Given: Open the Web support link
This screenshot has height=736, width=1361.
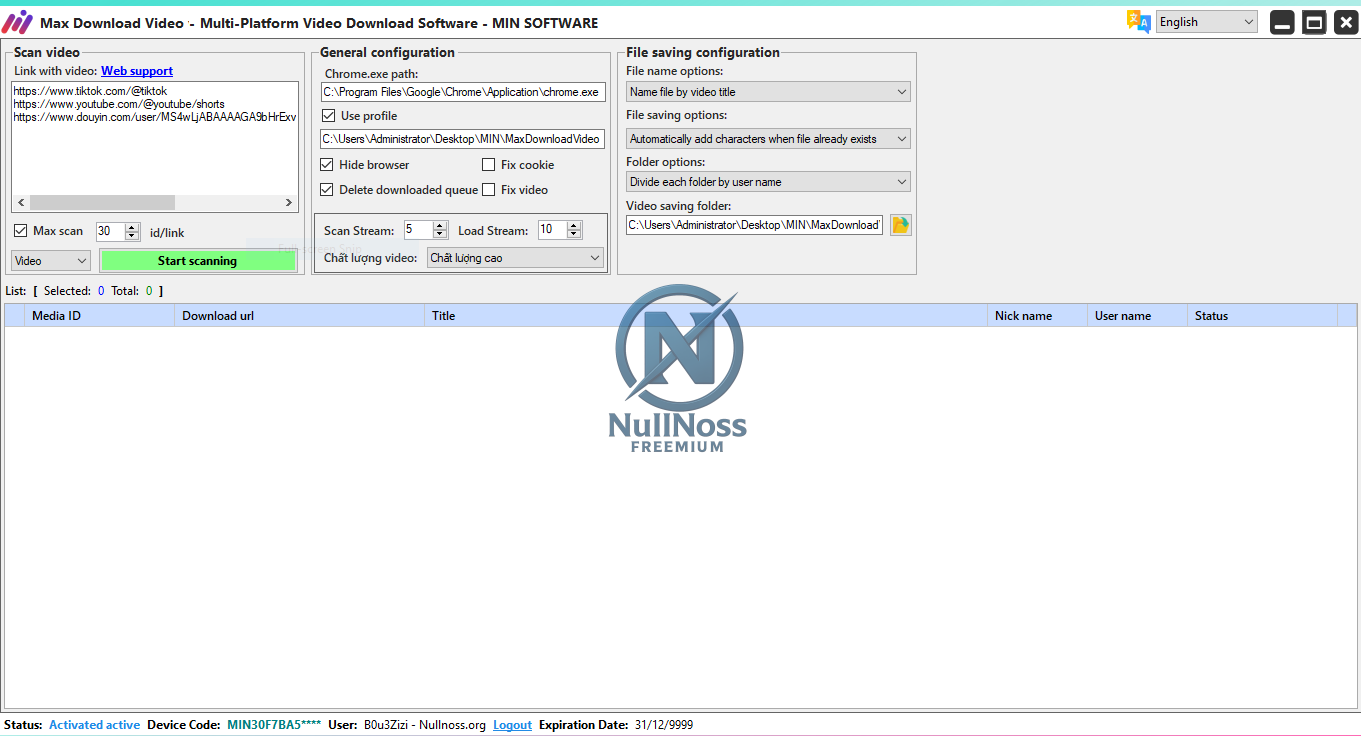Looking at the screenshot, I should pyautogui.click(x=137, y=70).
